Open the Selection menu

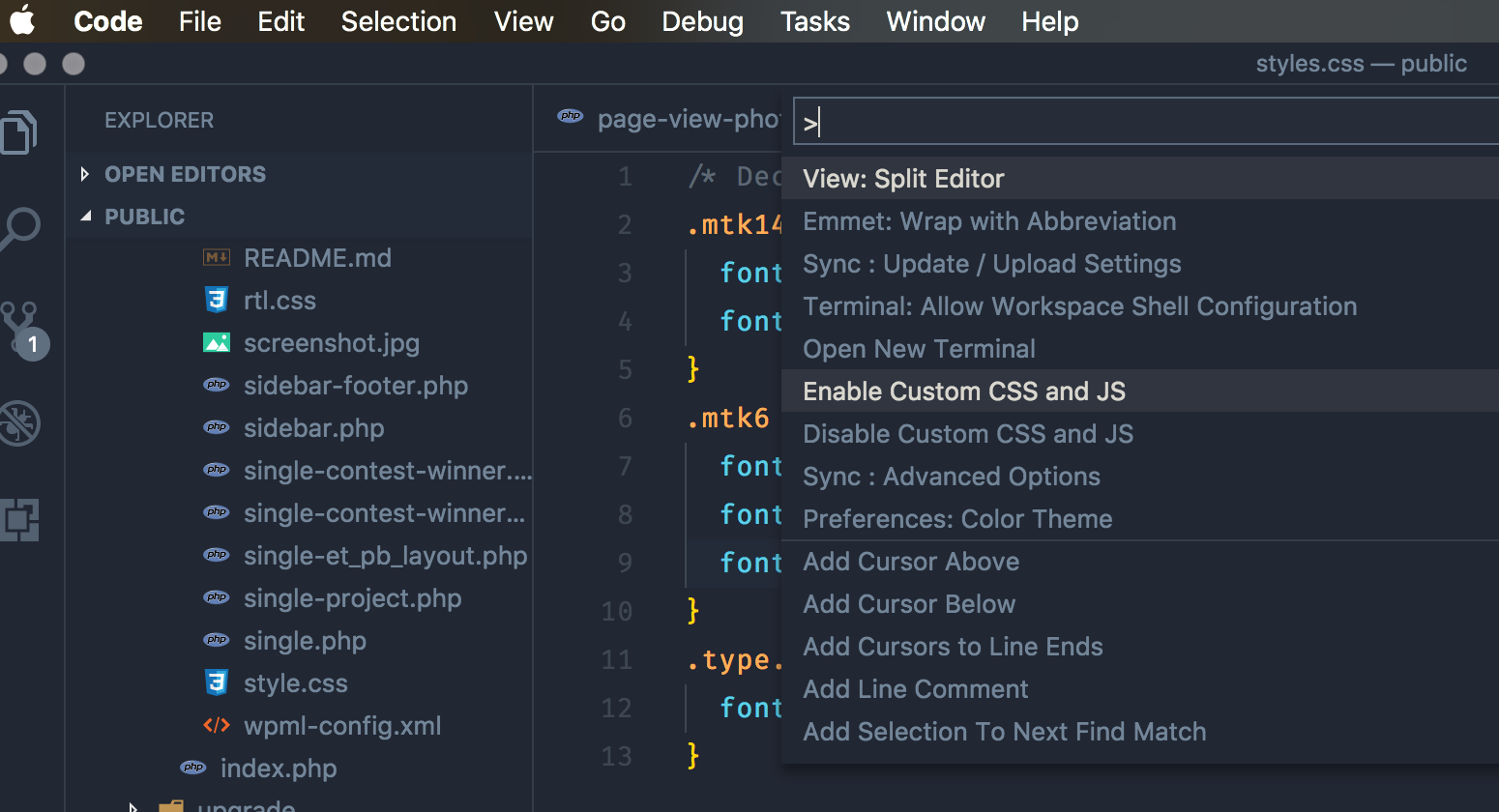click(398, 21)
